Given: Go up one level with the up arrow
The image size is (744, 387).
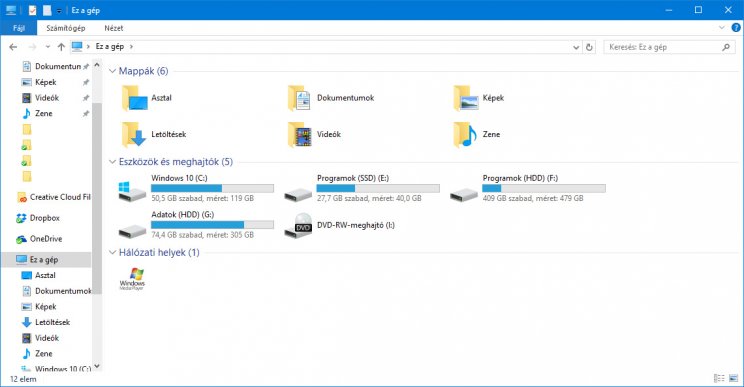Looking at the screenshot, I should (61, 47).
